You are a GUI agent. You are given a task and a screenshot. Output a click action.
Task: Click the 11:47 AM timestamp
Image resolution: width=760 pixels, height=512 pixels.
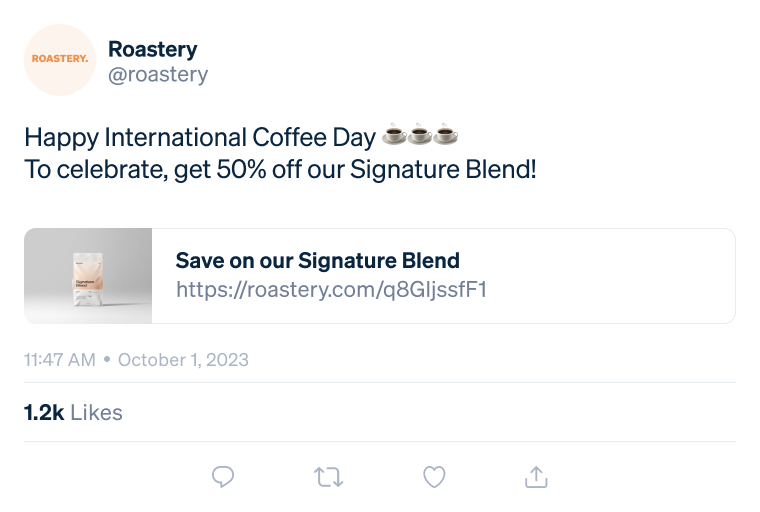click(60, 360)
